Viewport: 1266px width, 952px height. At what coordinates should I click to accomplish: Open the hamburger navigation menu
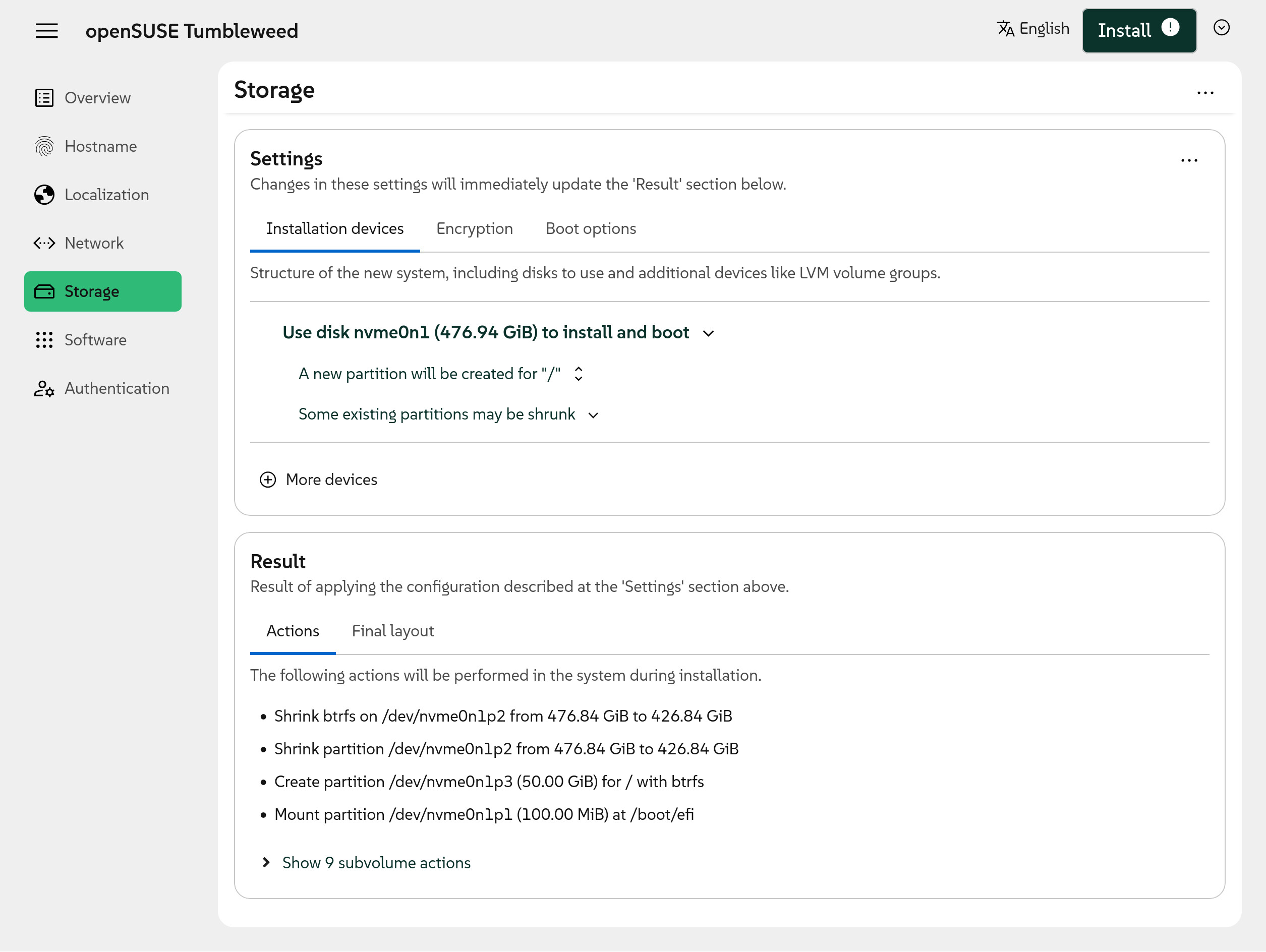point(46,31)
